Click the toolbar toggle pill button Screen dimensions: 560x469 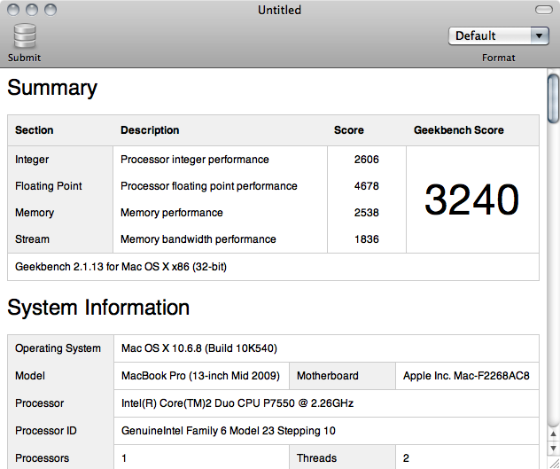544,10
